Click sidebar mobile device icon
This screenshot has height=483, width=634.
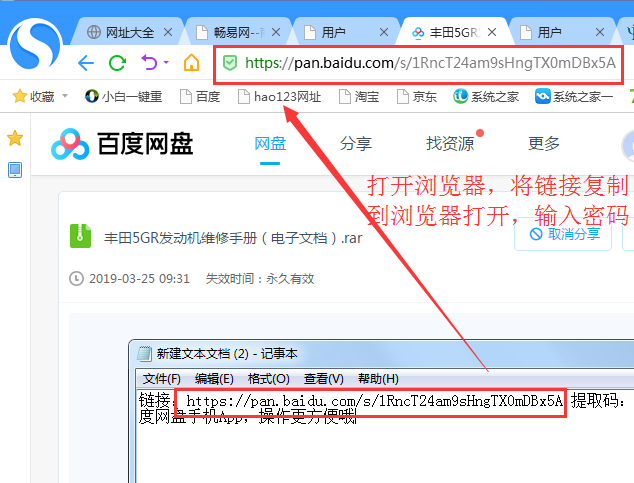coord(15,170)
